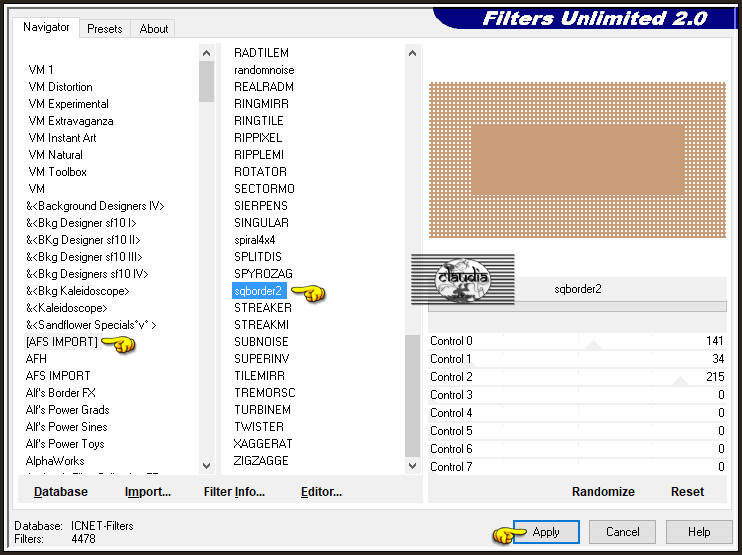Select VM Experimental category

pyautogui.click(x=68, y=104)
